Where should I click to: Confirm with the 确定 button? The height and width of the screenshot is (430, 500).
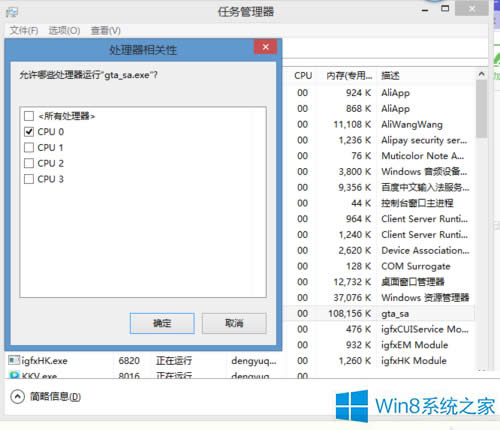162,323
